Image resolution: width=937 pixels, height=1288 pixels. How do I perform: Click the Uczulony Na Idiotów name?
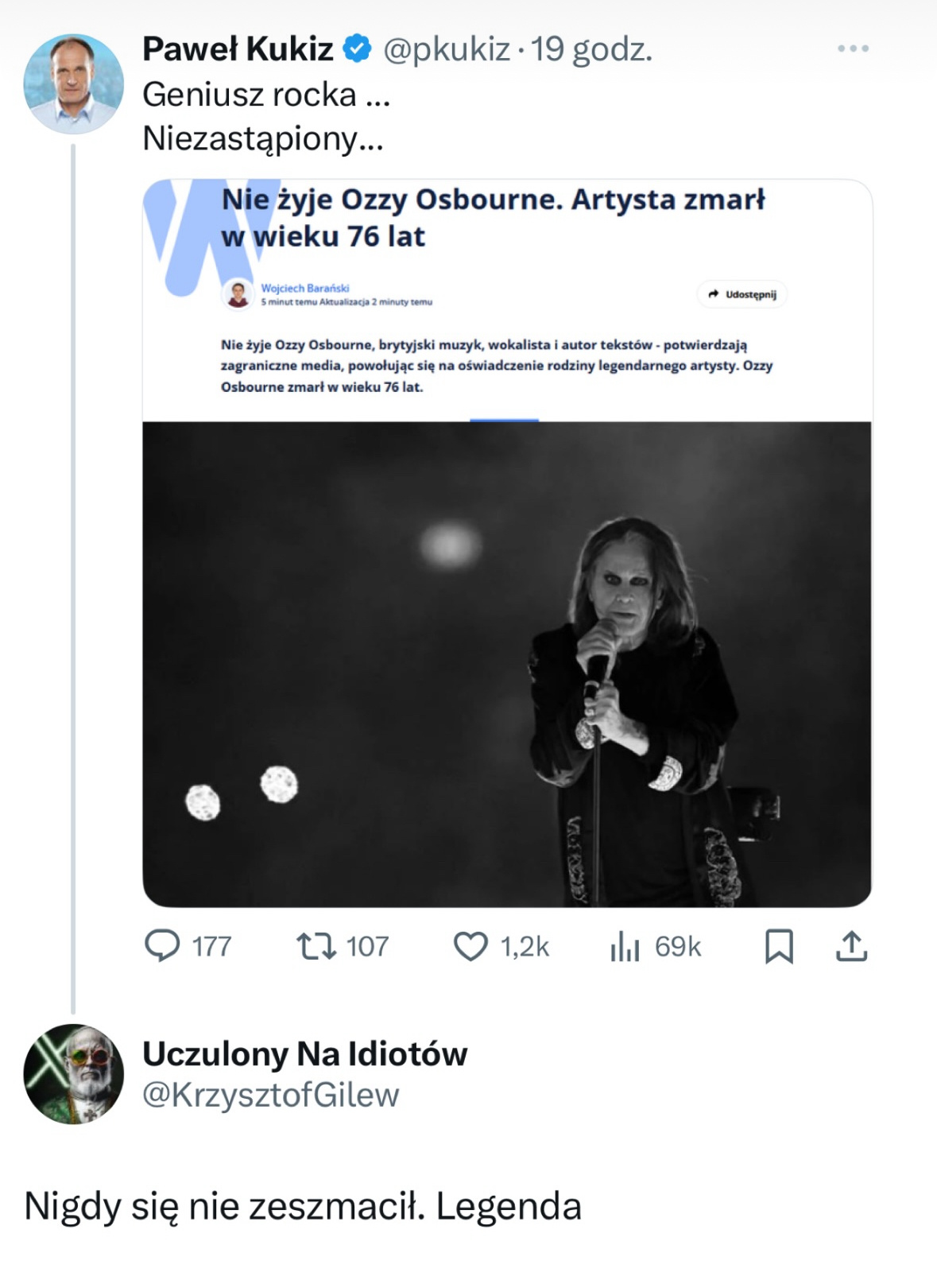click(304, 1053)
